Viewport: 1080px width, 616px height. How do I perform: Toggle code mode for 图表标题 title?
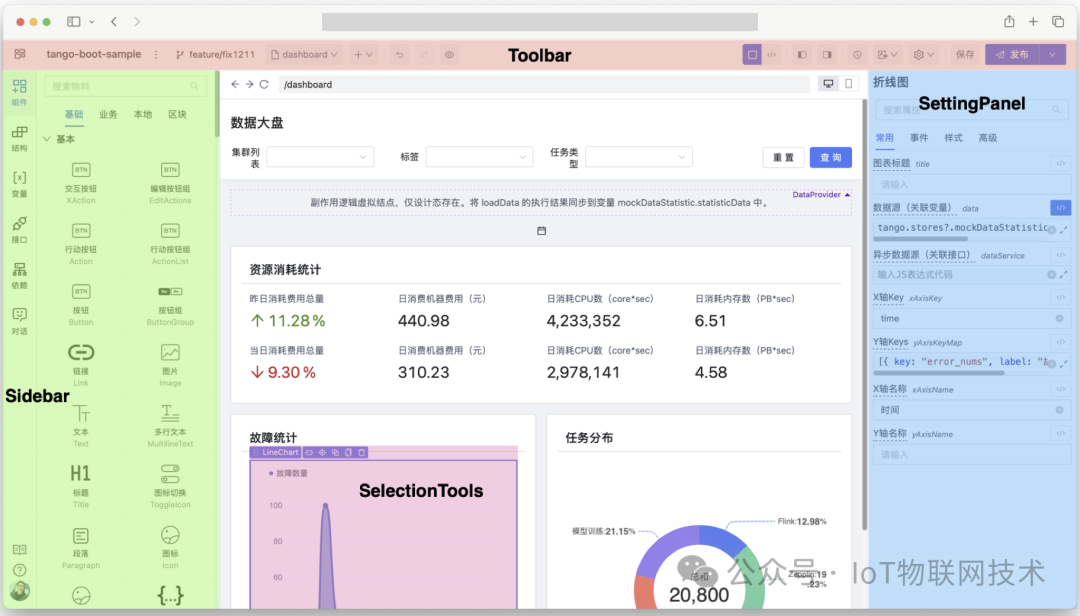[x=1061, y=163]
